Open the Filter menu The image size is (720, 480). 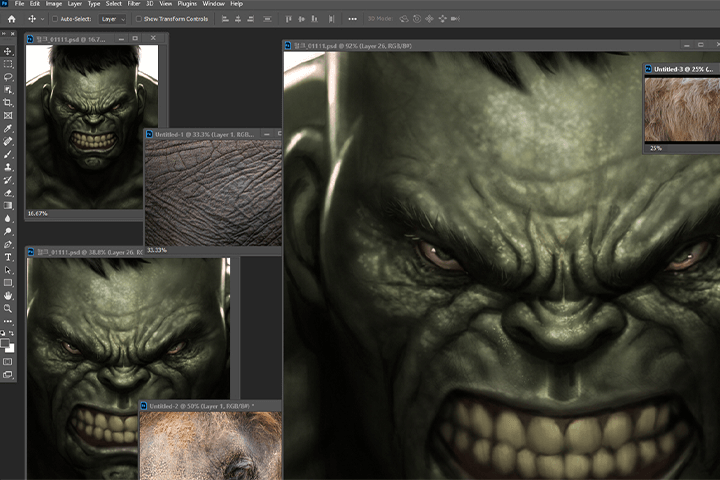(134, 4)
